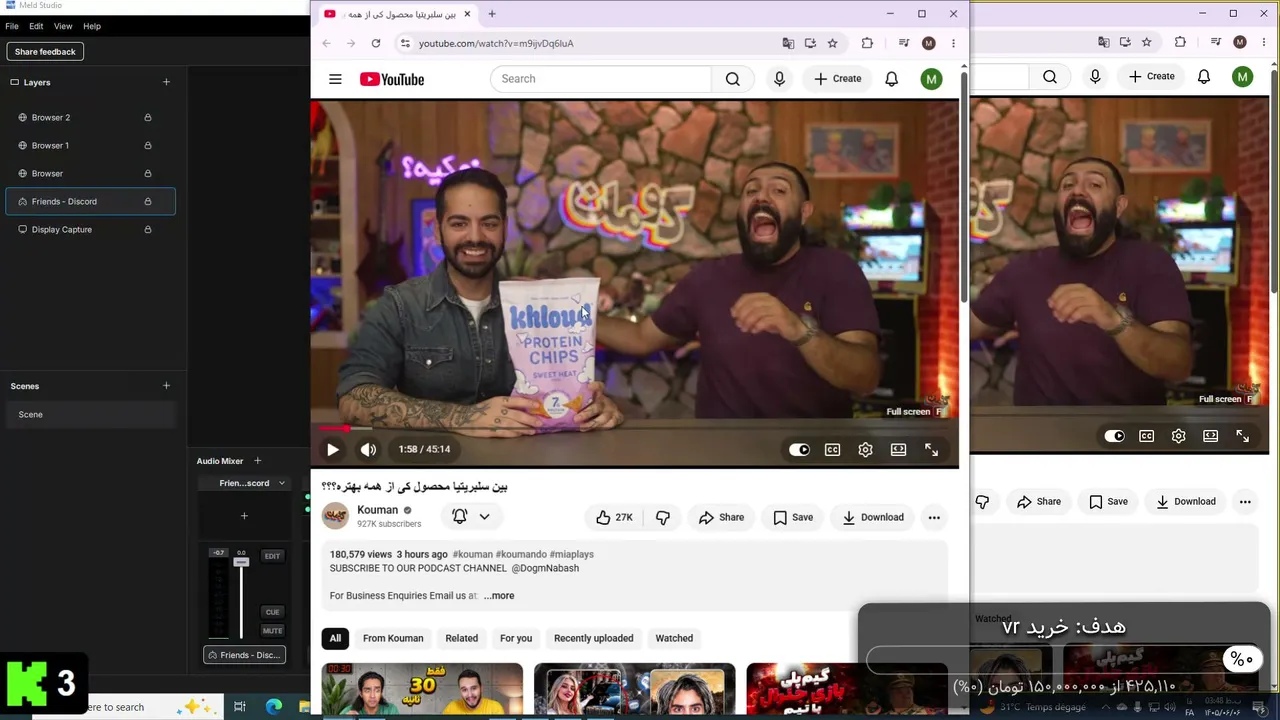Open the Help menu in Meld Studio

pos(92,26)
